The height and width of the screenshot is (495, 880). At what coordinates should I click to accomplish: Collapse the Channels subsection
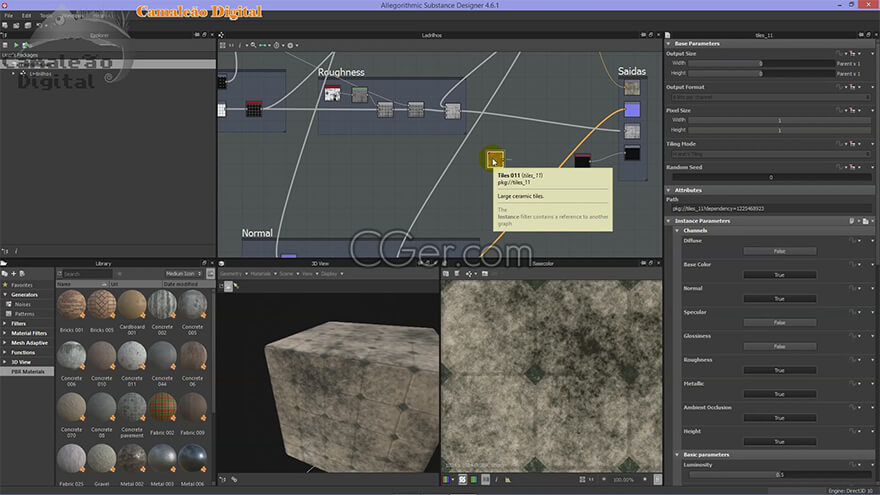point(677,231)
